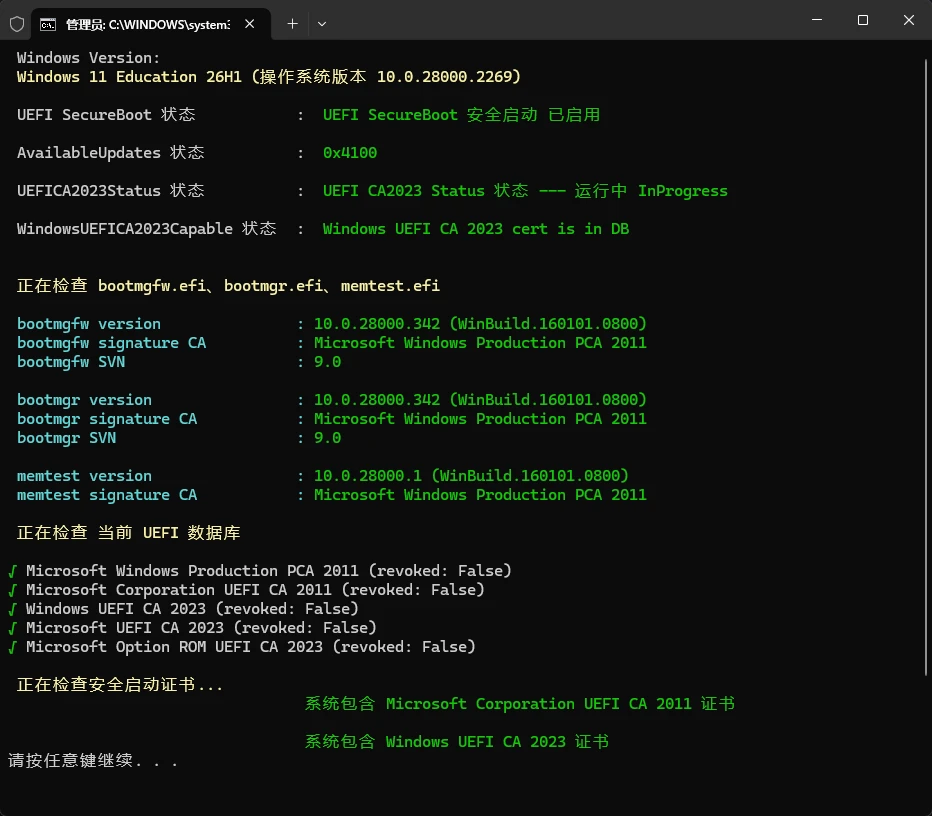
Task: Click the label 'bootmgr SVN'
Action: [x=66, y=438]
